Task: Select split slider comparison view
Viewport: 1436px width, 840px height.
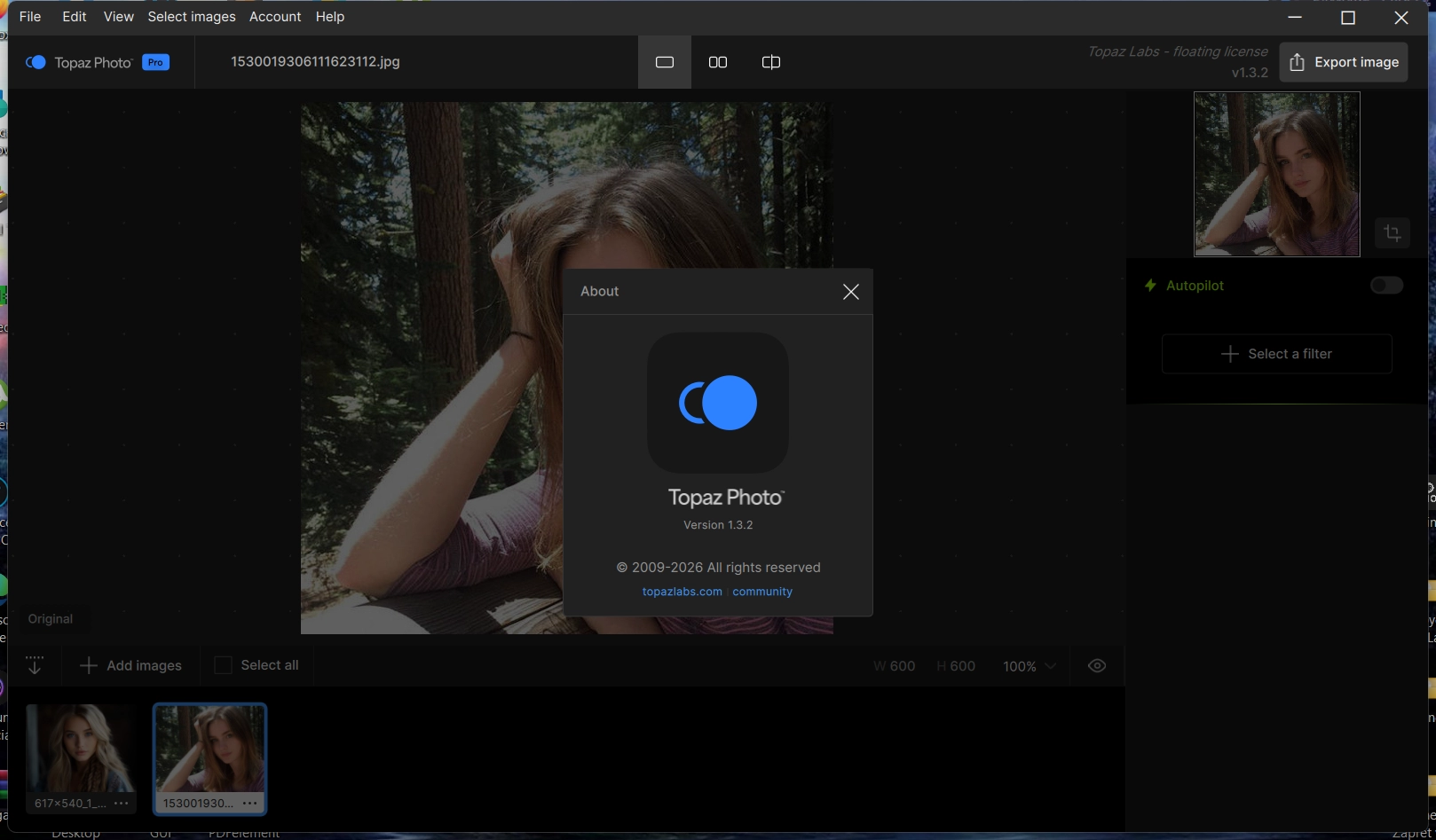Action: (x=771, y=62)
